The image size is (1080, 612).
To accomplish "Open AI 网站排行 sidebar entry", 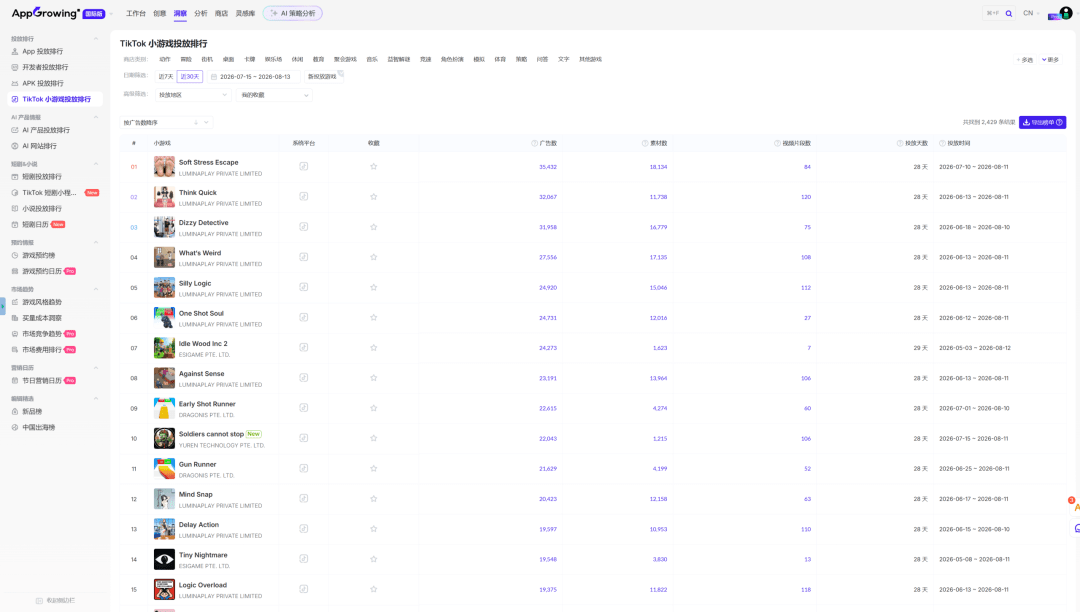I will [x=39, y=146].
